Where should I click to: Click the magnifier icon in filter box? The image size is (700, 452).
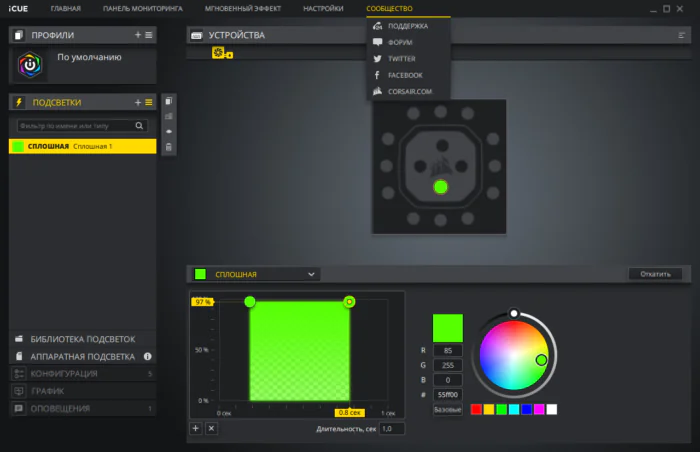pyautogui.click(x=139, y=126)
